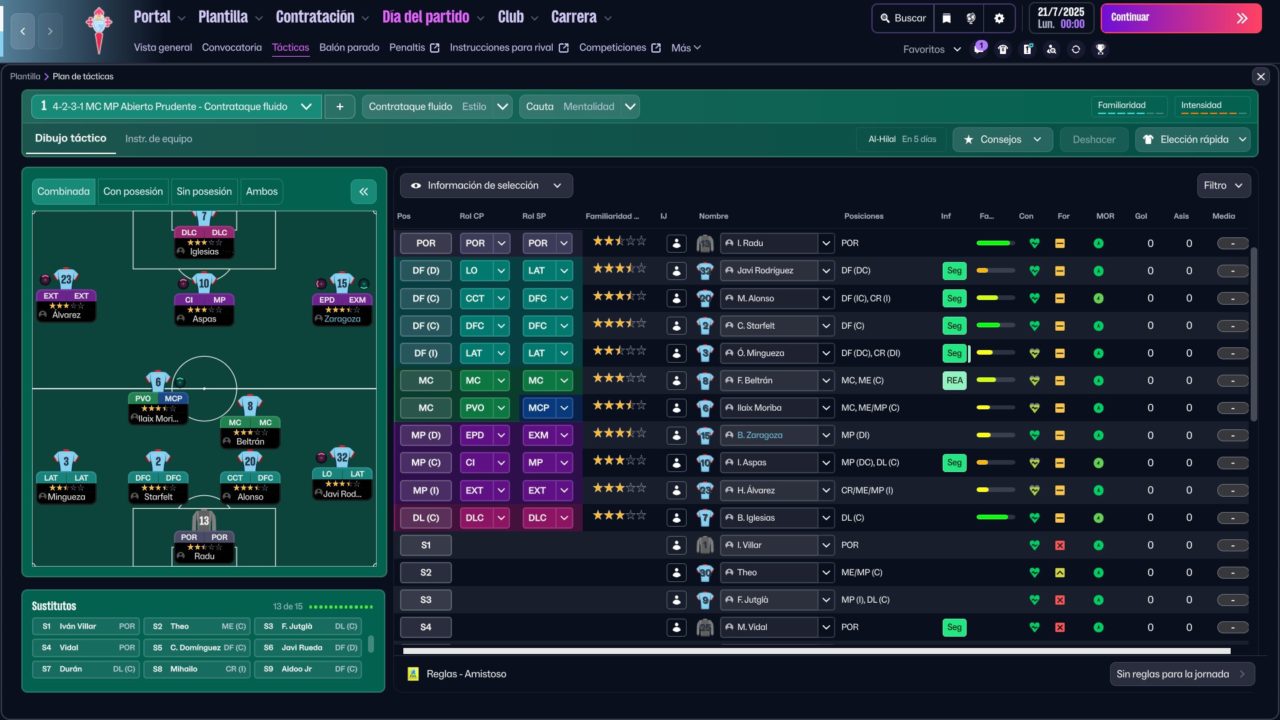Click the Buscar search field
Screen dimensions: 1280x720
click(x=902, y=18)
